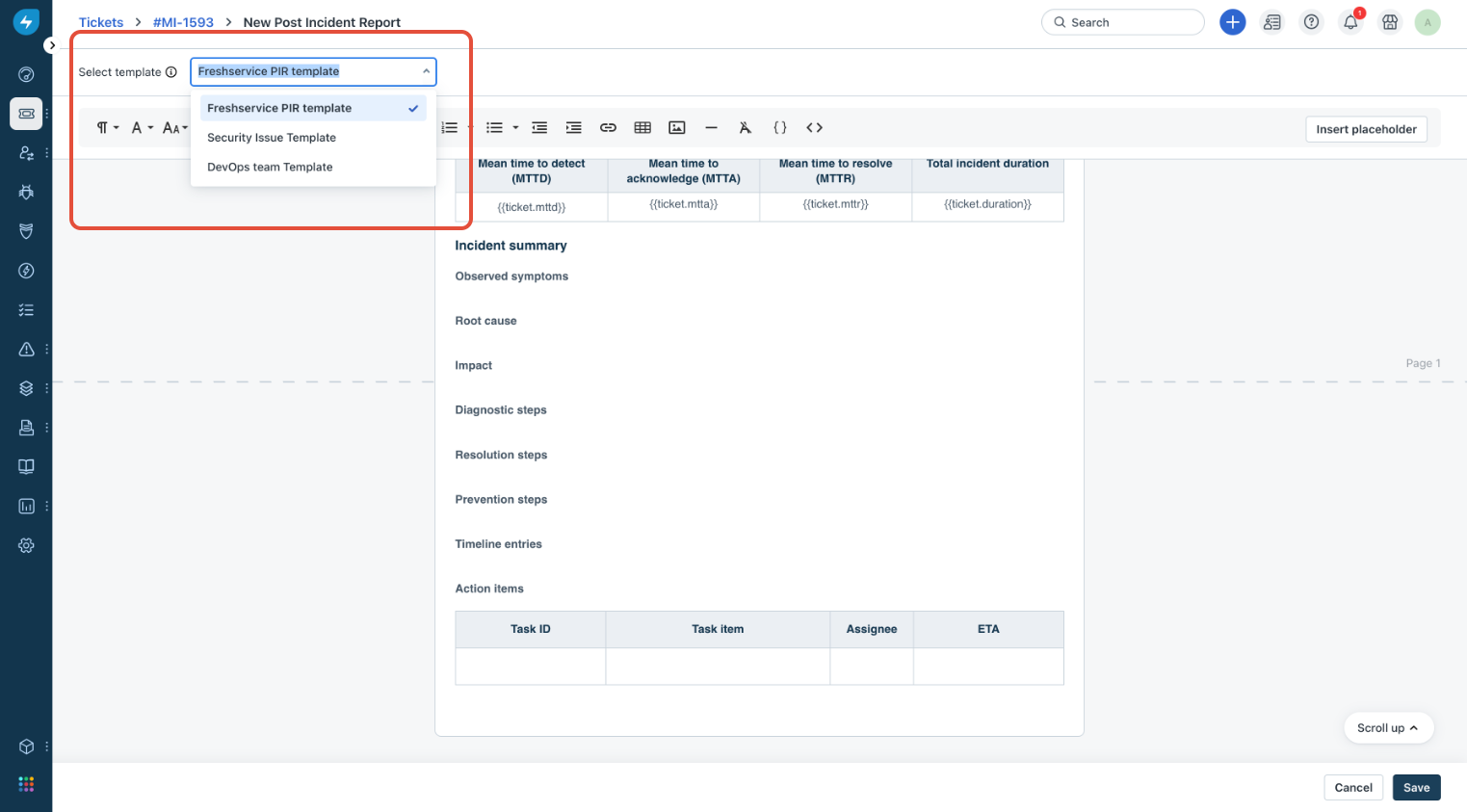The image size is (1467, 812).
Task: Click the Timeline entries heading
Action: [x=498, y=543]
